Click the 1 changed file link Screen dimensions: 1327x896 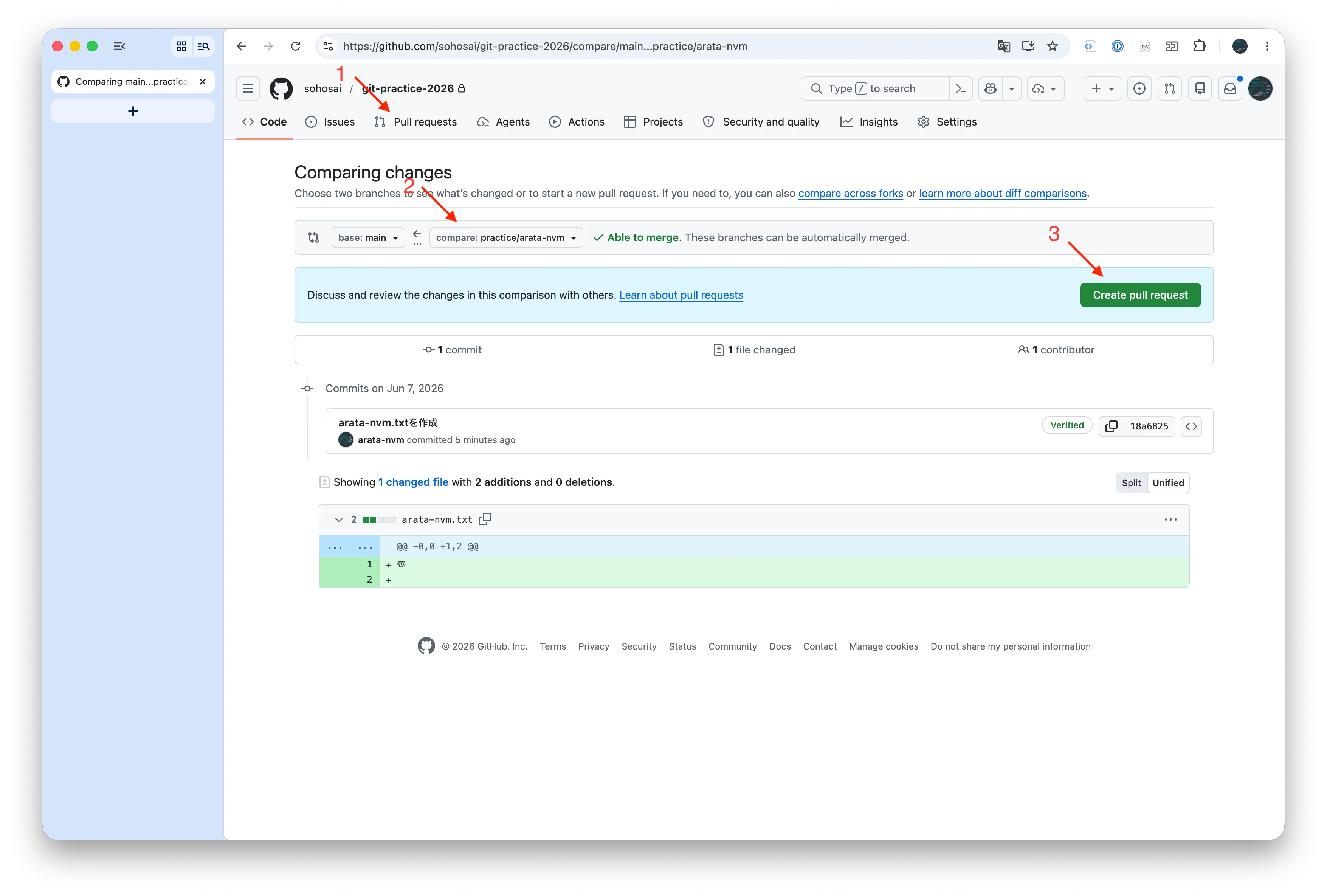point(413,482)
